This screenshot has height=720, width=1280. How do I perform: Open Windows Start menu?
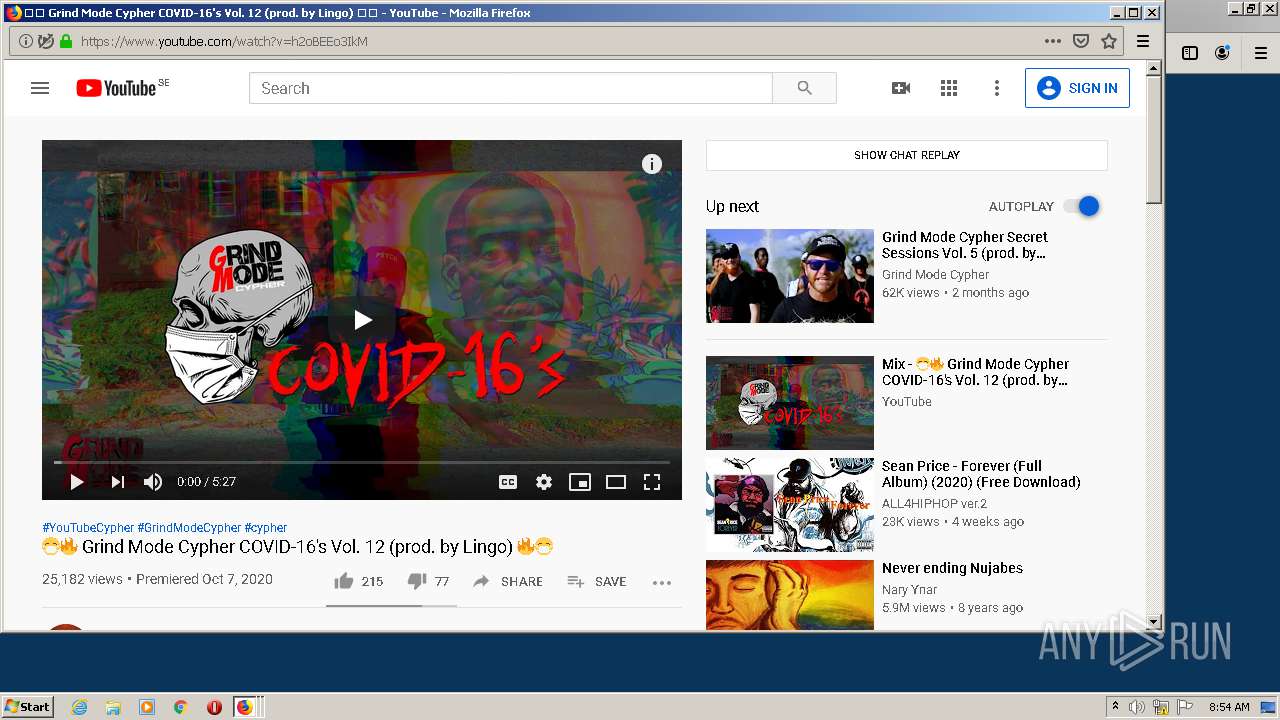(28, 706)
